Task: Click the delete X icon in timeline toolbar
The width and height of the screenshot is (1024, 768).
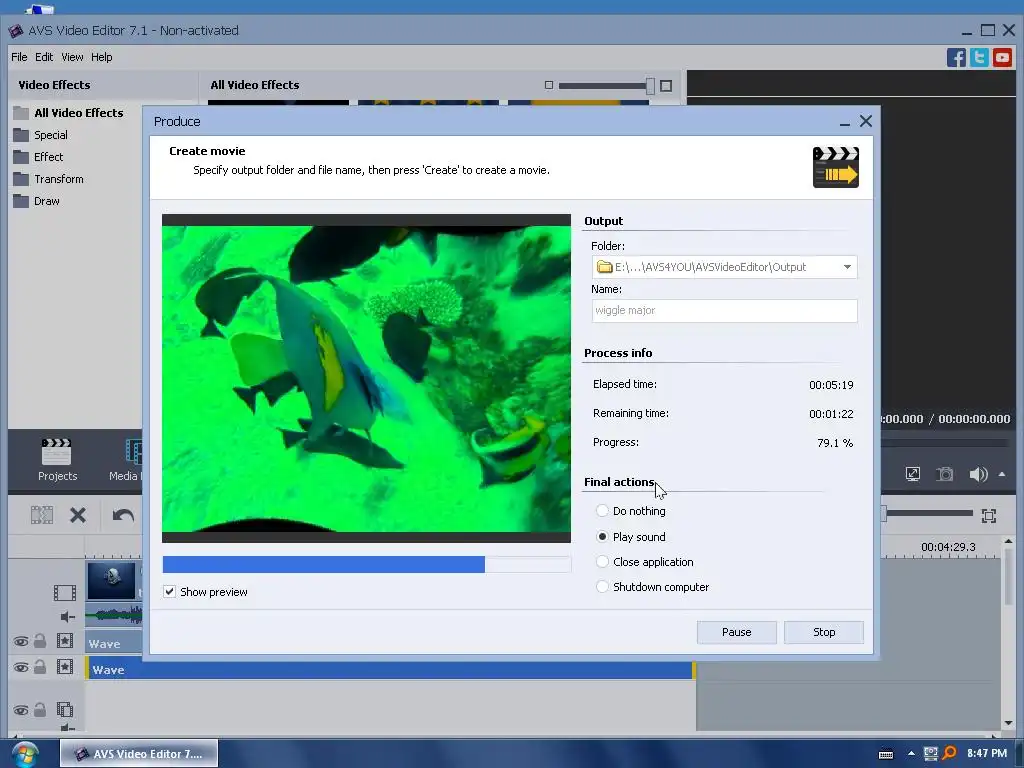Action: point(78,515)
